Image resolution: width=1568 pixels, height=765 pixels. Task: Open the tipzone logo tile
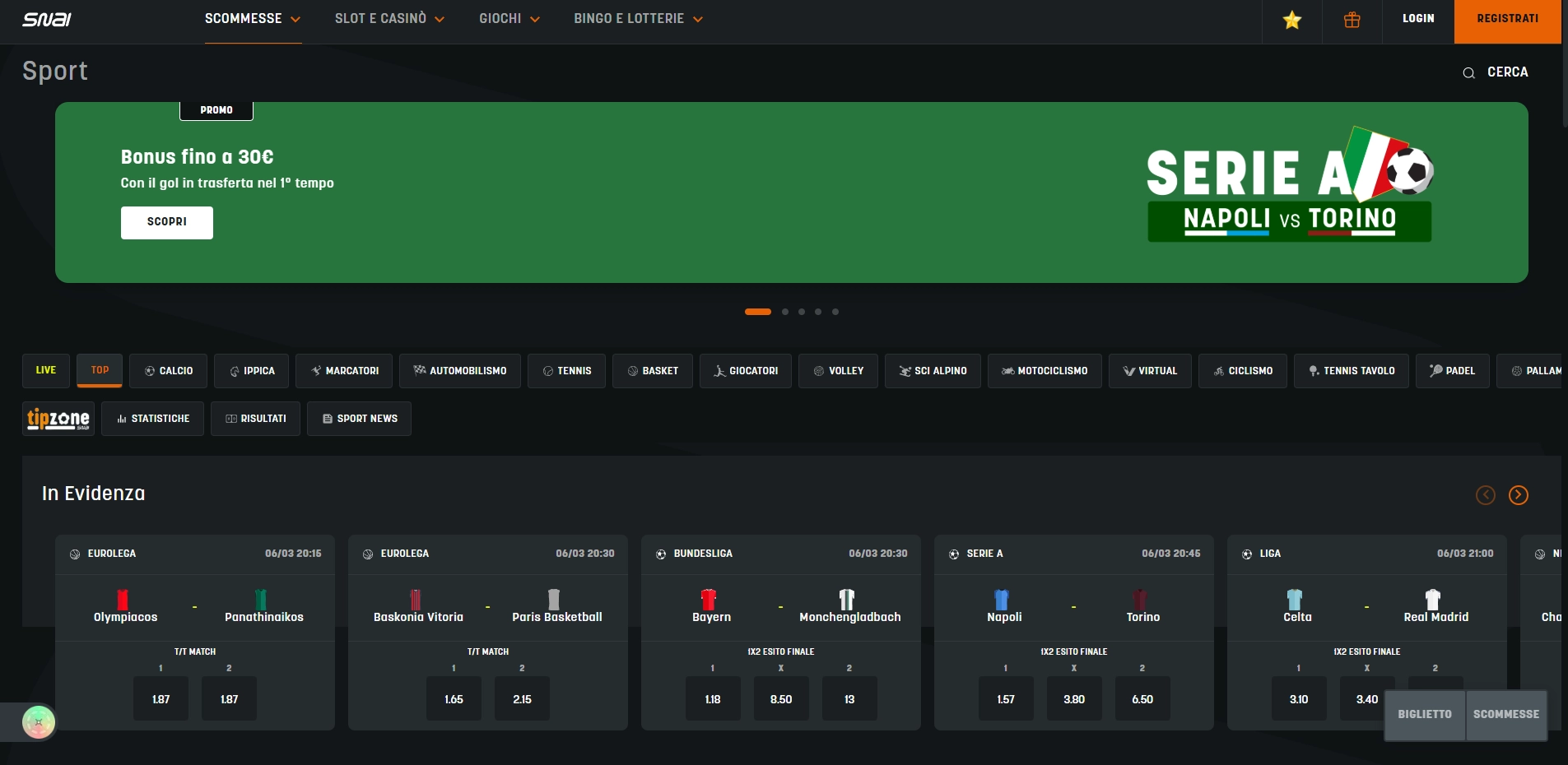point(58,419)
